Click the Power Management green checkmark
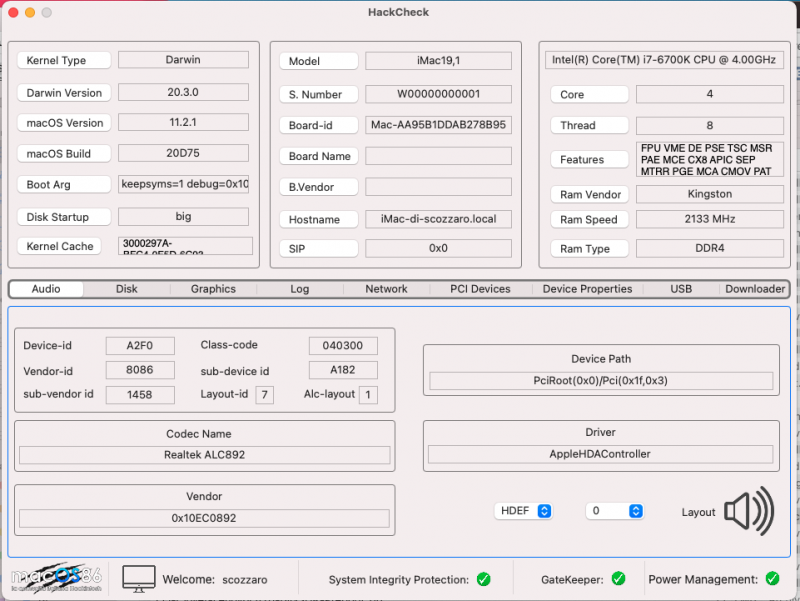Viewport: 800px width, 601px height. tap(772, 579)
